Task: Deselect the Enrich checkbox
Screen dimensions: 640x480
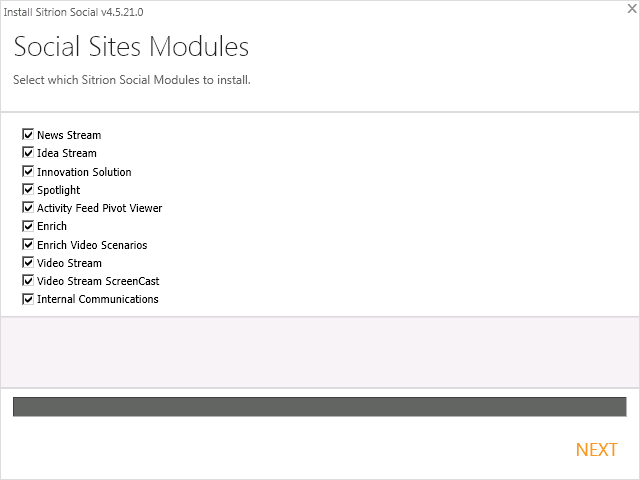Action: (x=28, y=226)
